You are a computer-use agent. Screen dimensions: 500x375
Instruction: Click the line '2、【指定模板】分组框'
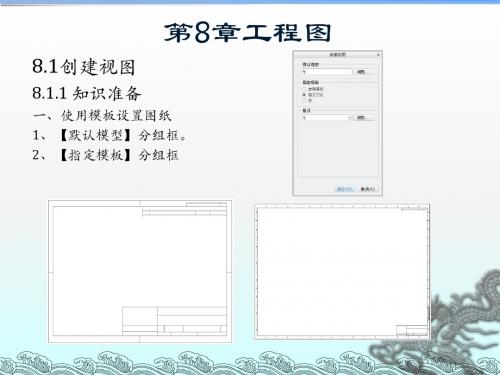(106, 155)
